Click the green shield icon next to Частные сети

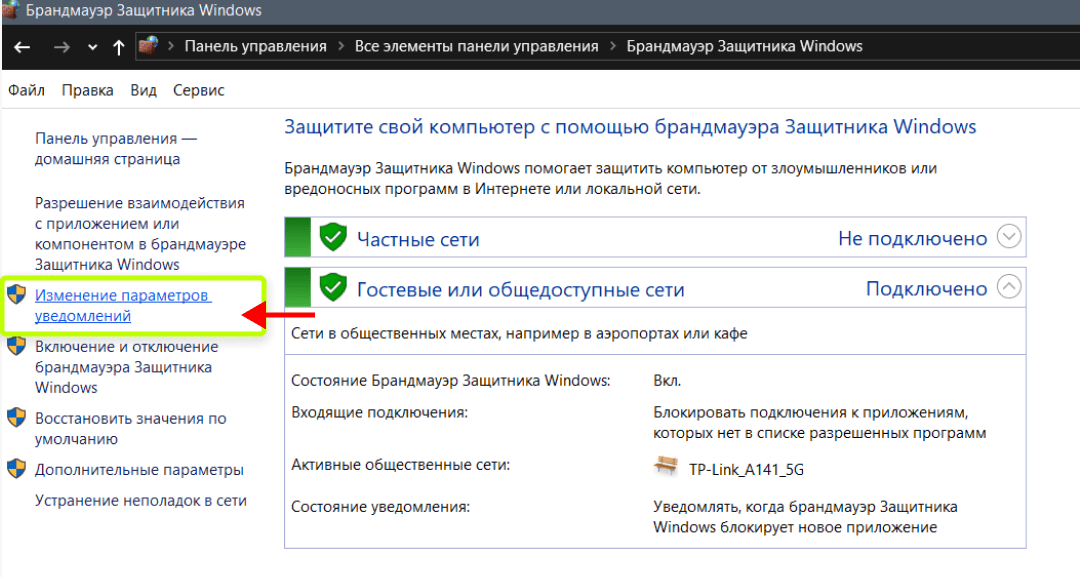coord(333,238)
